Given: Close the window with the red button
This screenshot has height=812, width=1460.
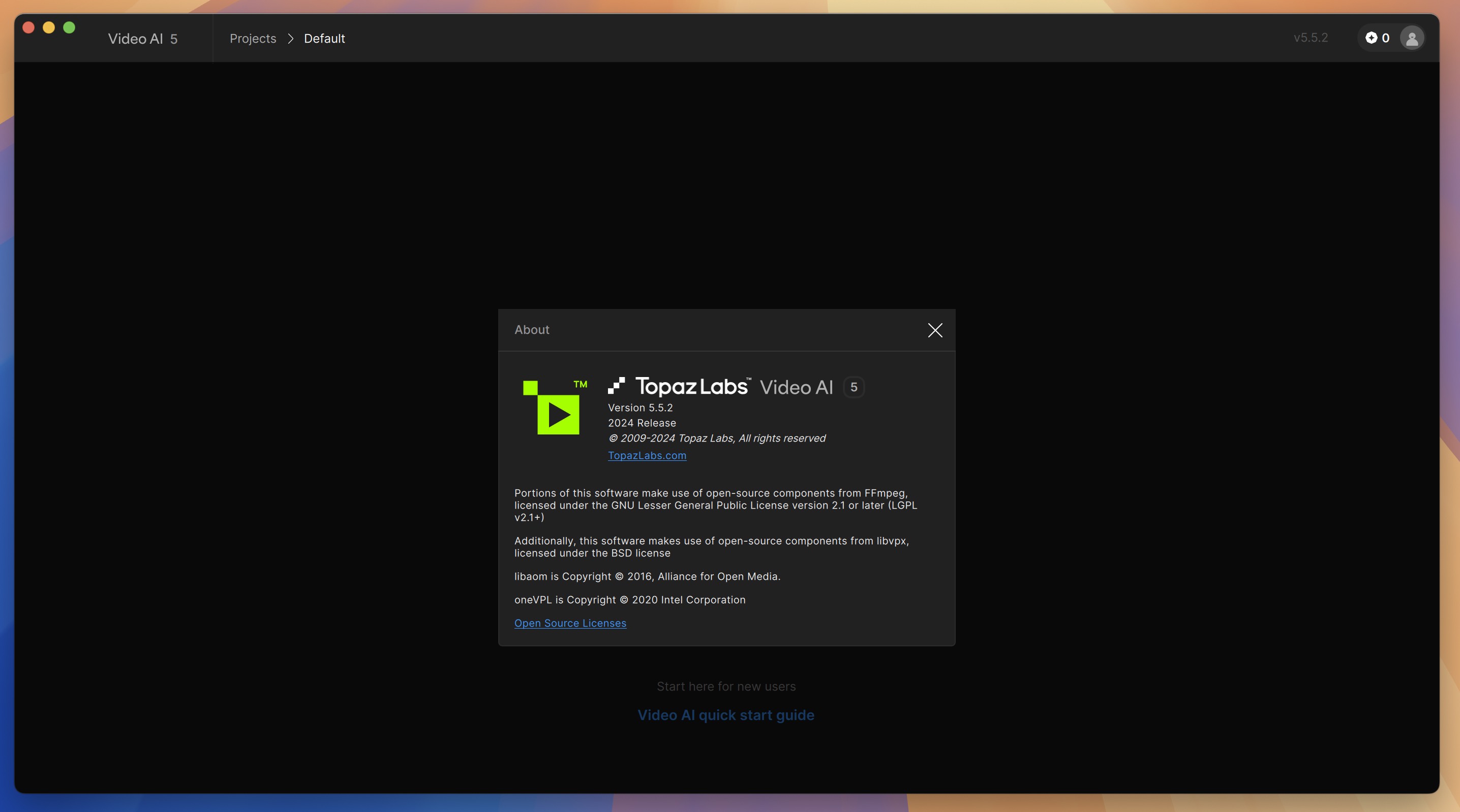Looking at the screenshot, I should pos(28,27).
